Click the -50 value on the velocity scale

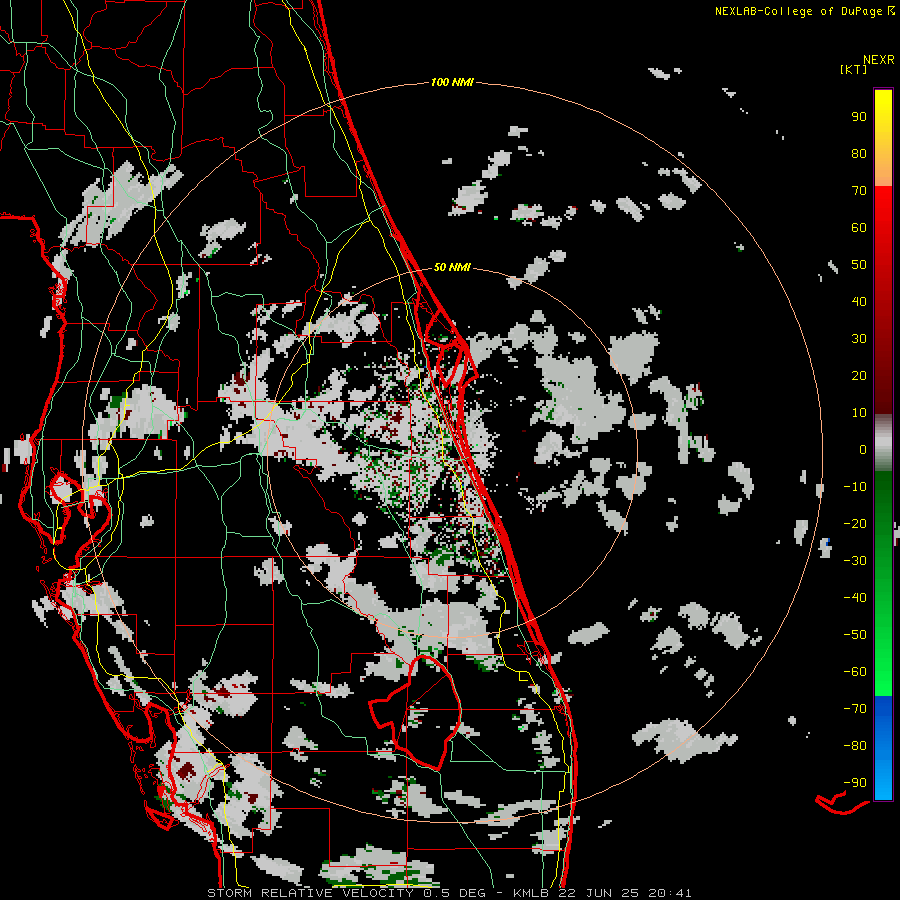(x=855, y=635)
